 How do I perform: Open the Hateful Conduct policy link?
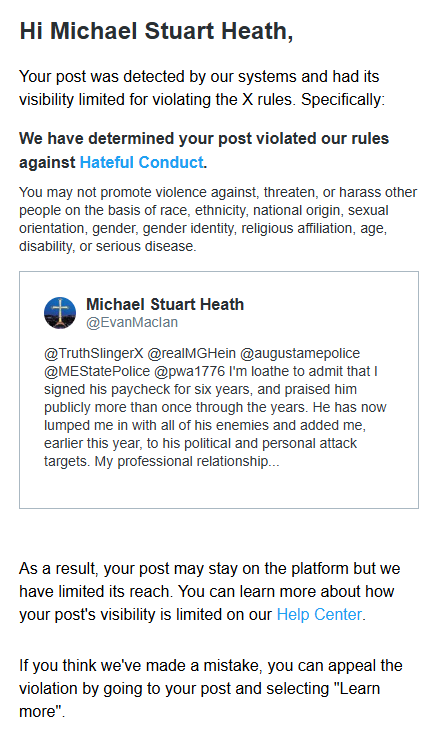[142, 162]
